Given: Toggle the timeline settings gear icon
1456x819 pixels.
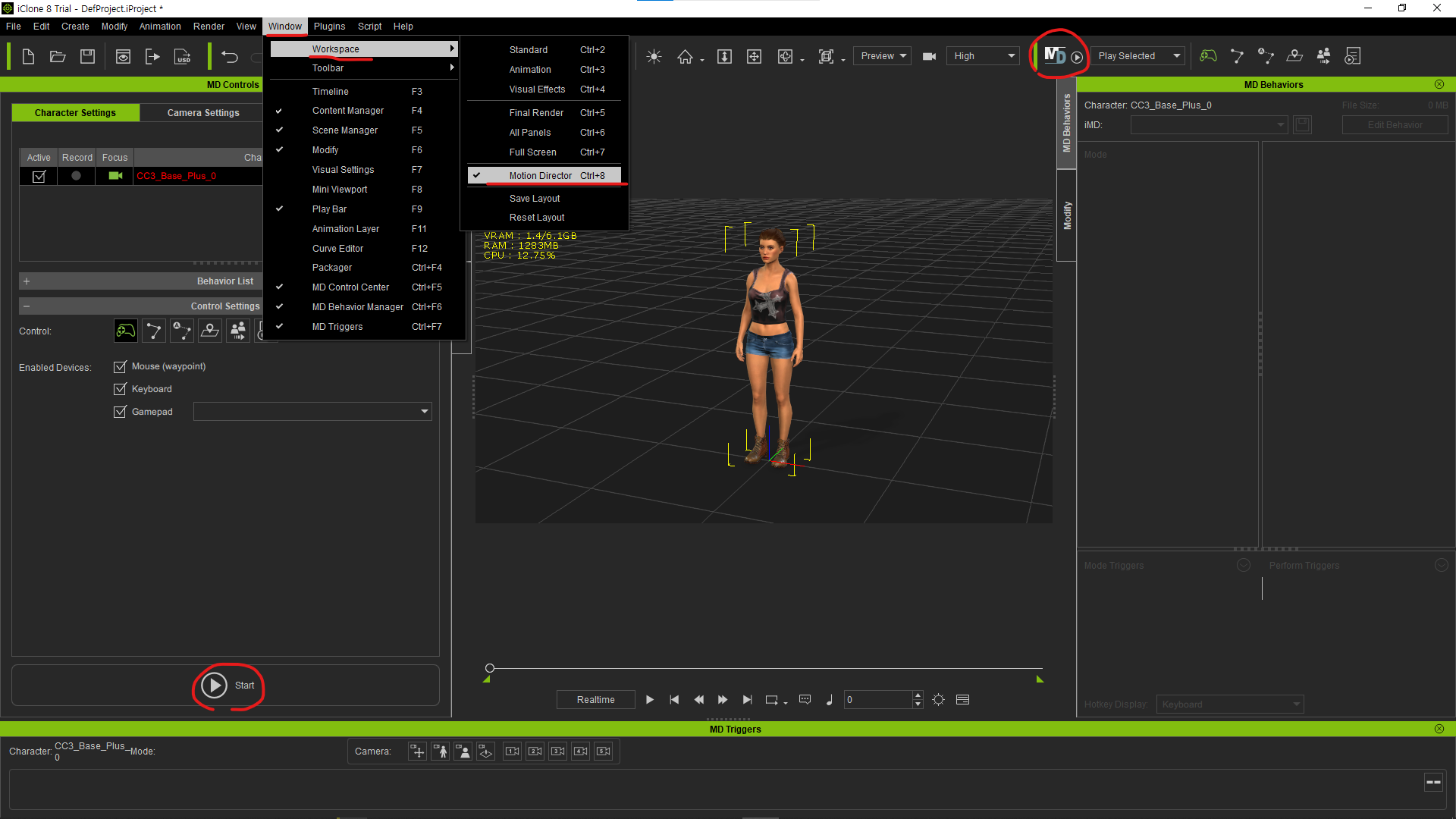Looking at the screenshot, I should [938, 699].
